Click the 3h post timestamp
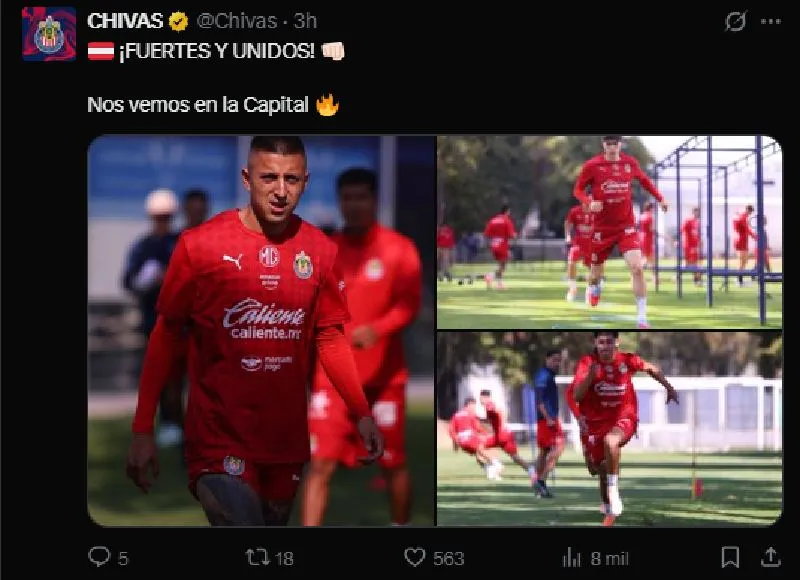800x580 pixels. coord(305,21)
